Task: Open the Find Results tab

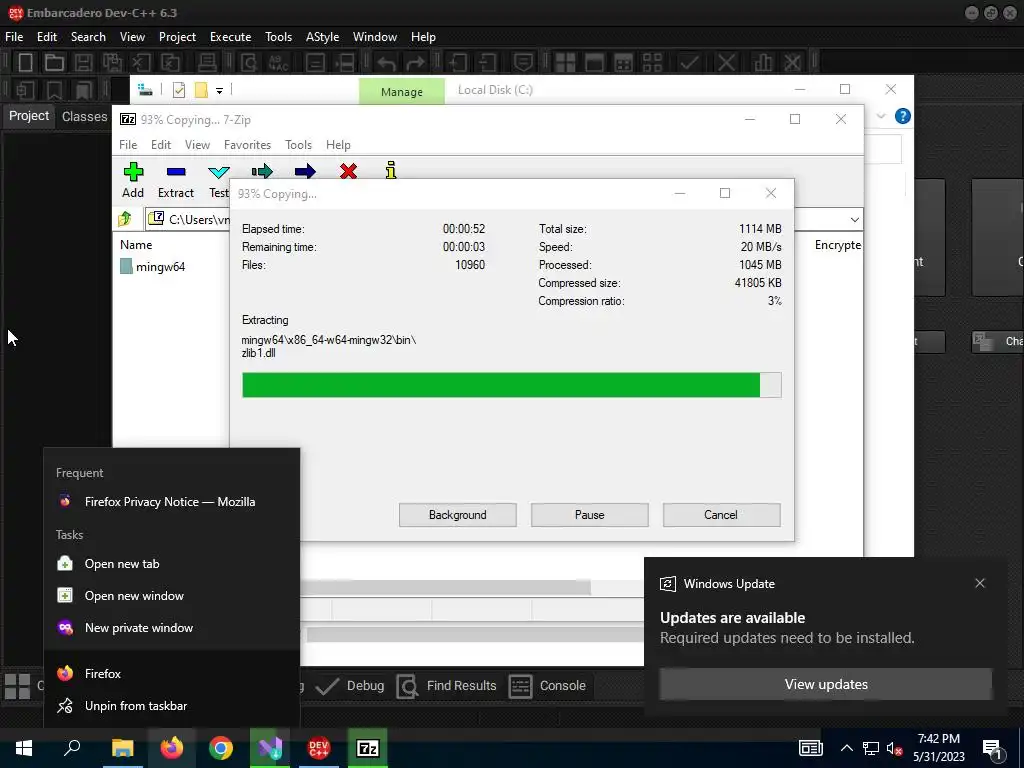Action: [447, 686]
